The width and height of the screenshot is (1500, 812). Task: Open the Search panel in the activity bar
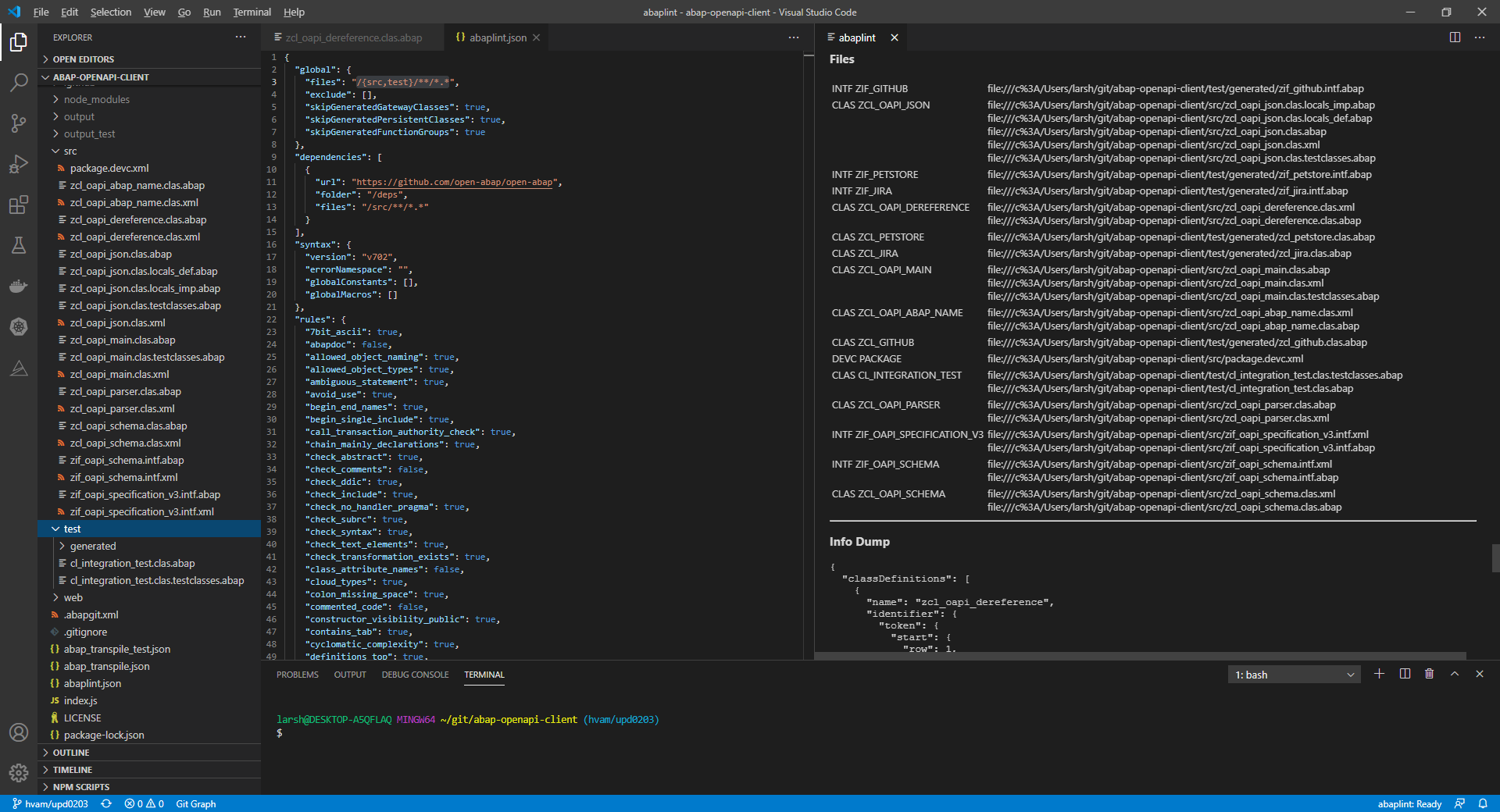click(19, 82)
